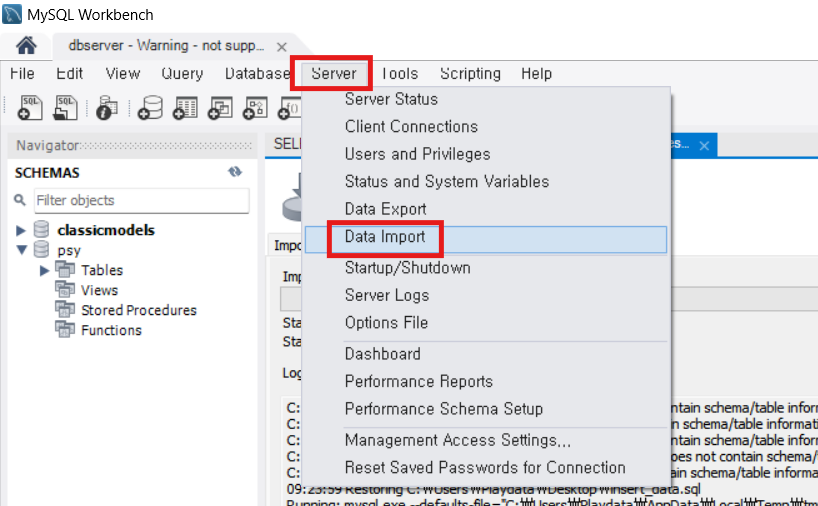
Task: Open SQL script file icon
Action: point(65,108)
